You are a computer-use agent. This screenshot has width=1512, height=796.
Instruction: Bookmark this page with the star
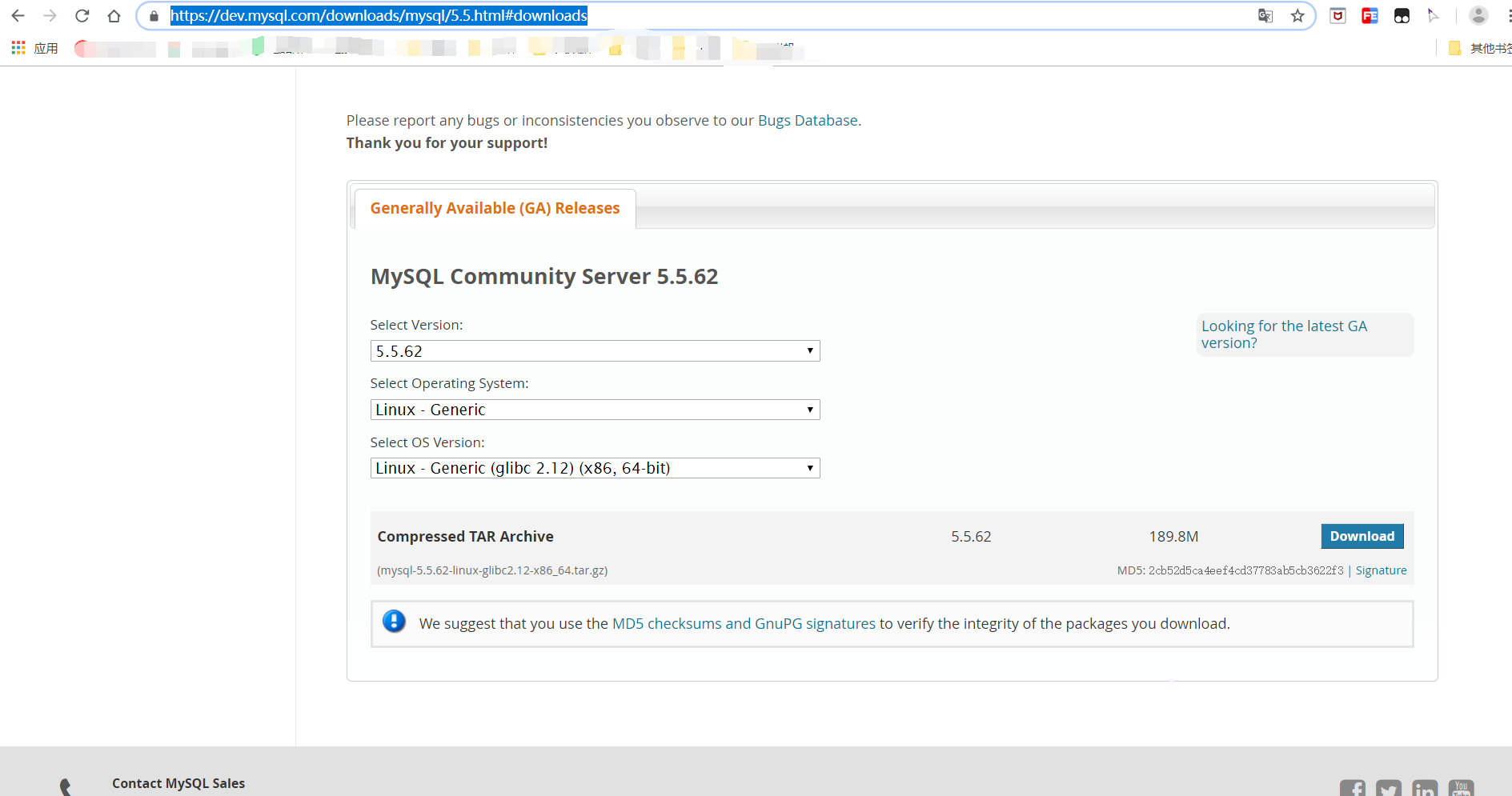coord(1297,16)
